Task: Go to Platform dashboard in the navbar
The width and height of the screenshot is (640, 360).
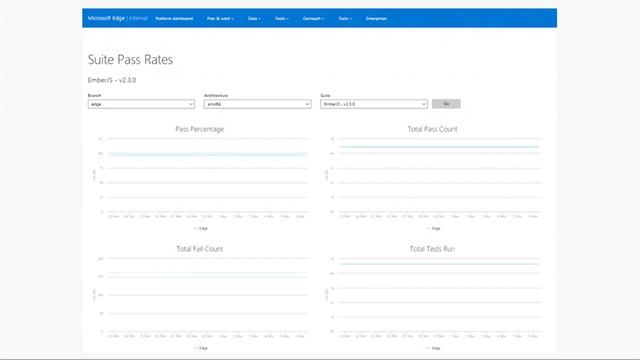Action: point(174,19)
